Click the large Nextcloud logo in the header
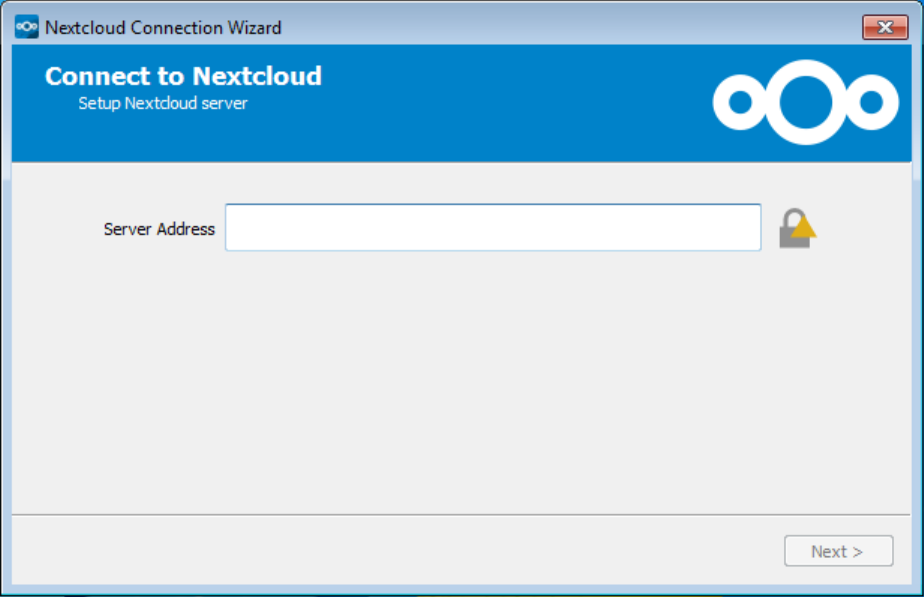The image size is (924, 597). coord(805,101)
